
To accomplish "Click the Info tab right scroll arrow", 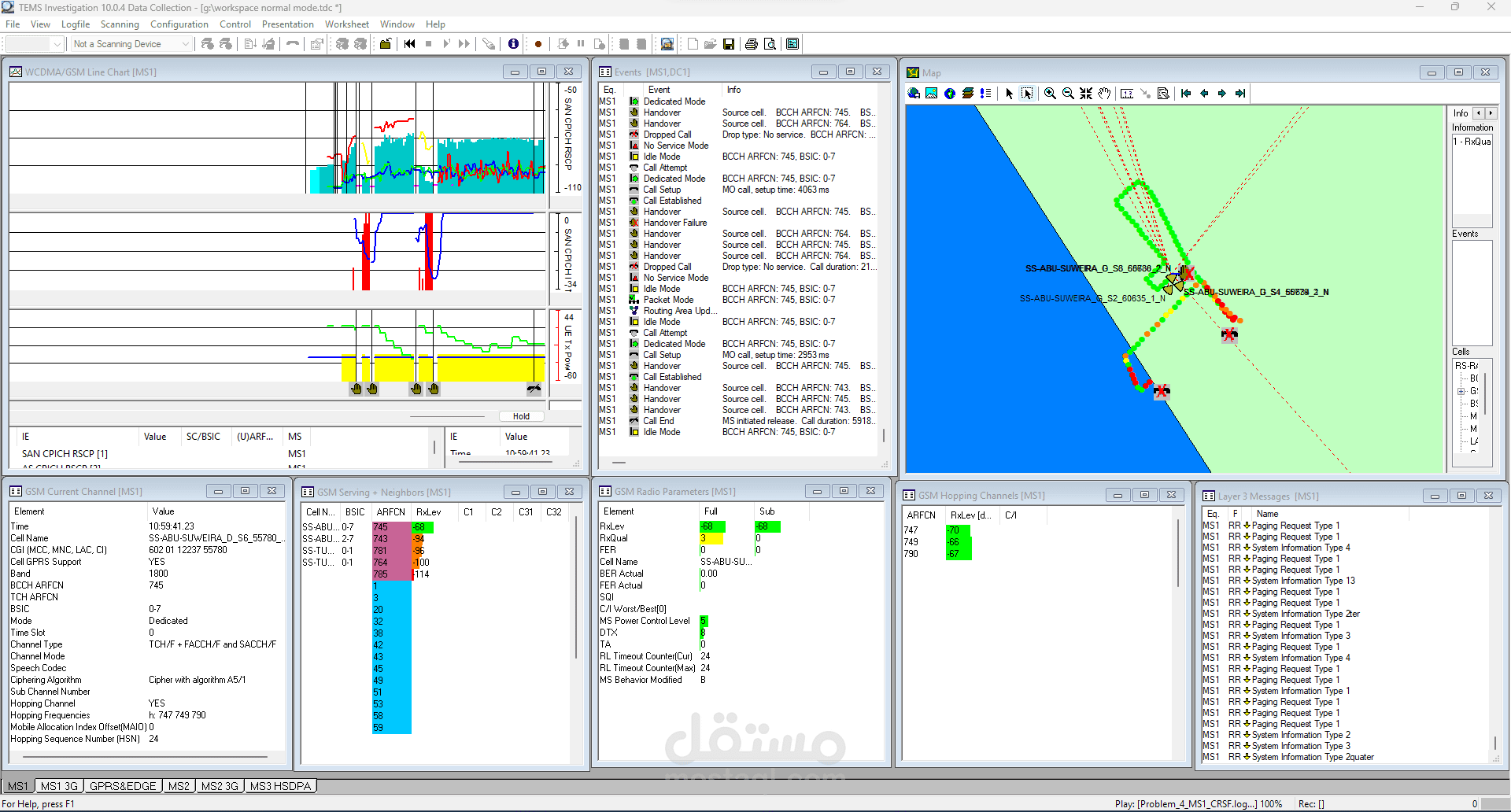I will (x=1490, y=113).
